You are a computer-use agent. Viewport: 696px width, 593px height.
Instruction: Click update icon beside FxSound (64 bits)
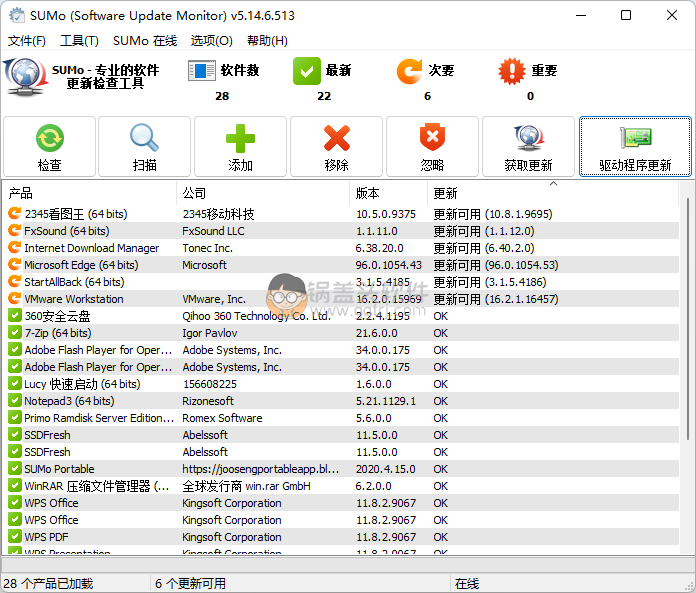(15, 230)
